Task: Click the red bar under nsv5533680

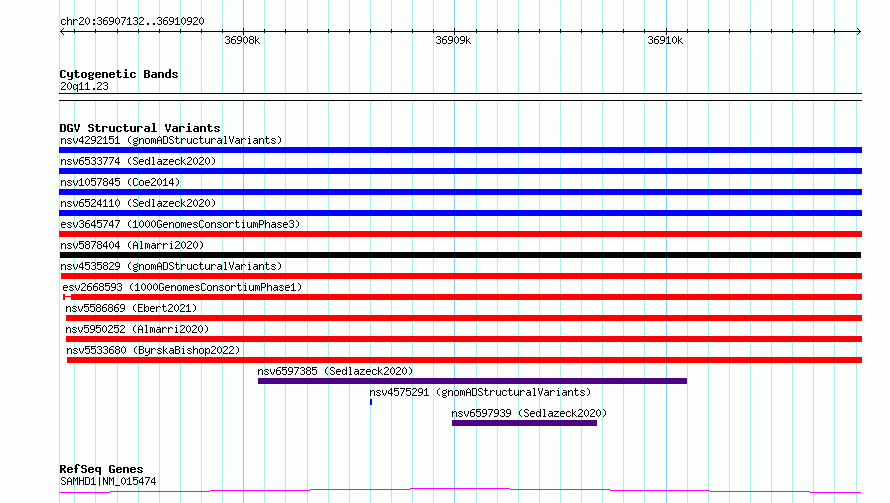Action: (464, 360)
